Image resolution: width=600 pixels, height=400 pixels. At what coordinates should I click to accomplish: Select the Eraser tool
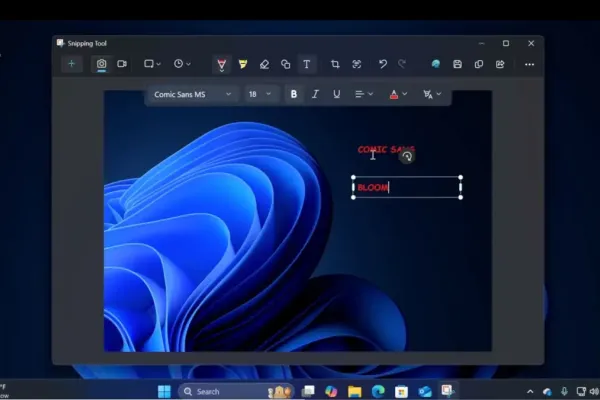(x=264, y=64)
